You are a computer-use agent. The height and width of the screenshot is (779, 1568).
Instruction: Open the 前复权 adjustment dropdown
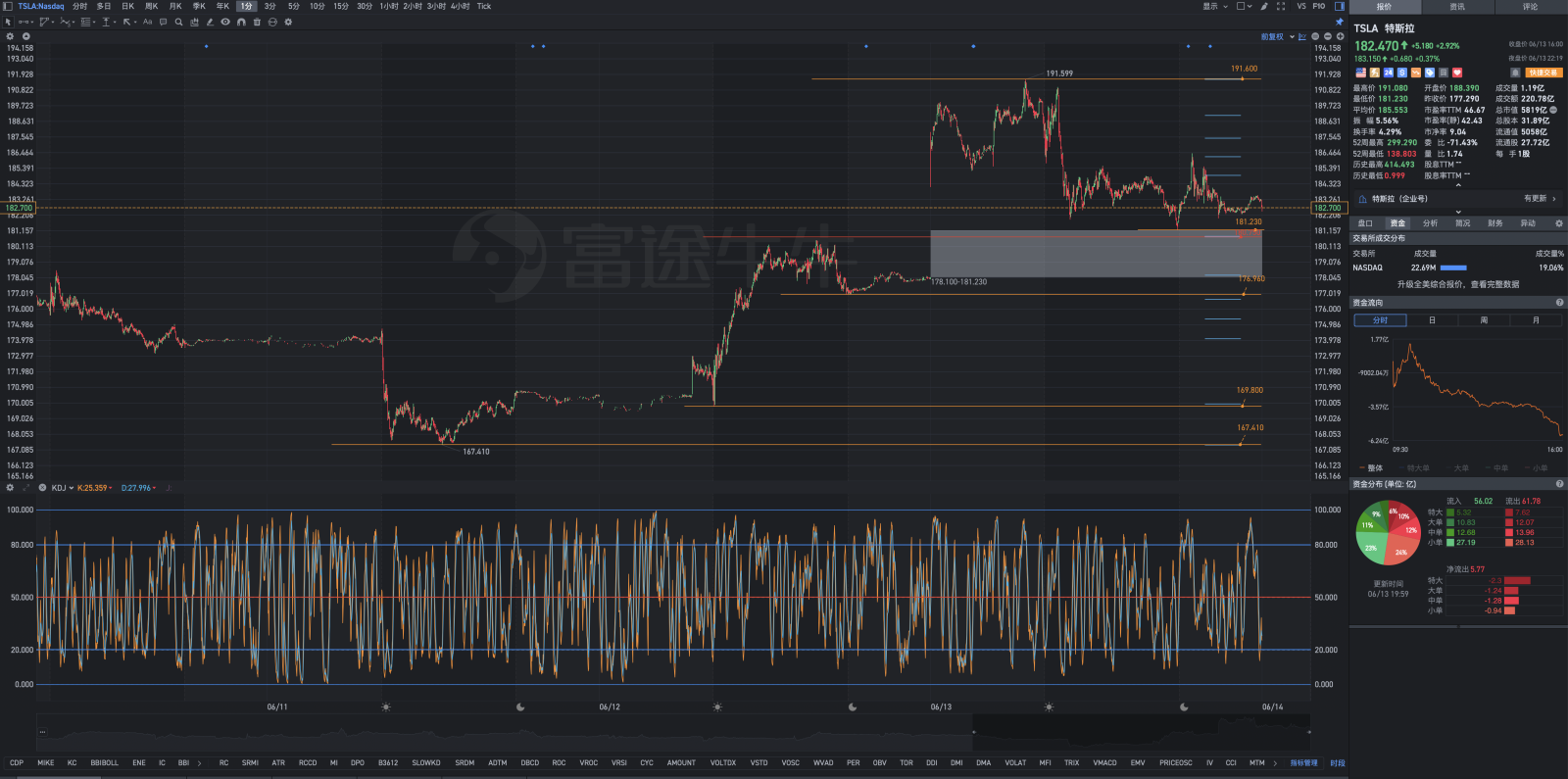pos(1278,36)
